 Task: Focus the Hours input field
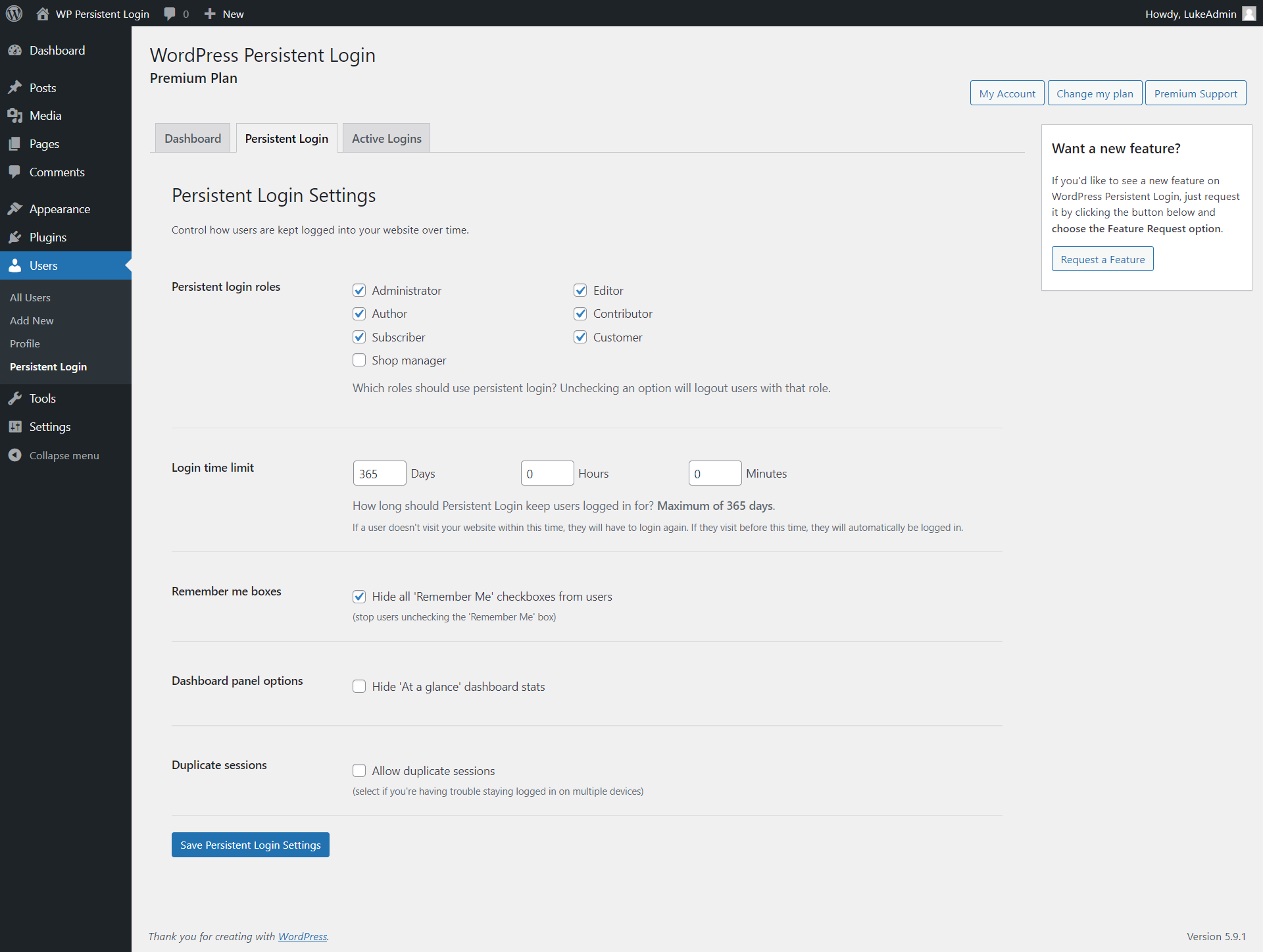[x=547, y=473]
